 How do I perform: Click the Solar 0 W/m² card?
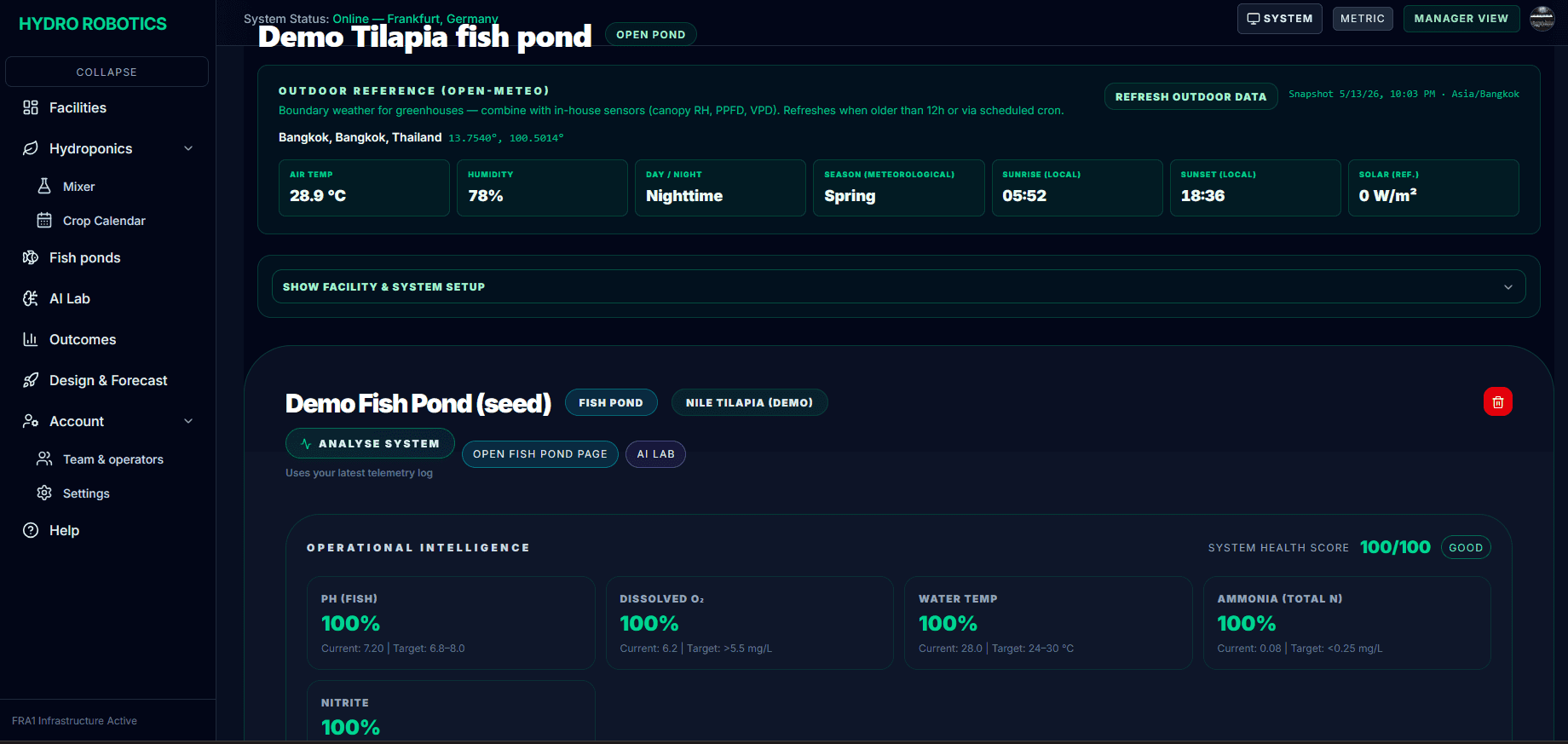[x=1433, y=187]
